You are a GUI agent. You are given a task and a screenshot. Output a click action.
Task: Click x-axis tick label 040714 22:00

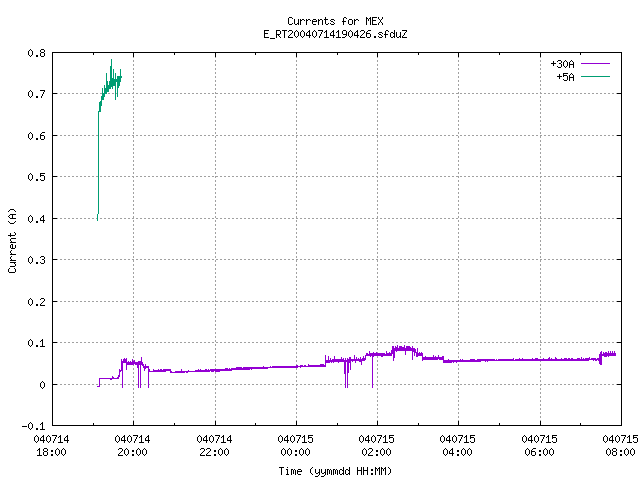pyautogui.click(x=214, y=446)
